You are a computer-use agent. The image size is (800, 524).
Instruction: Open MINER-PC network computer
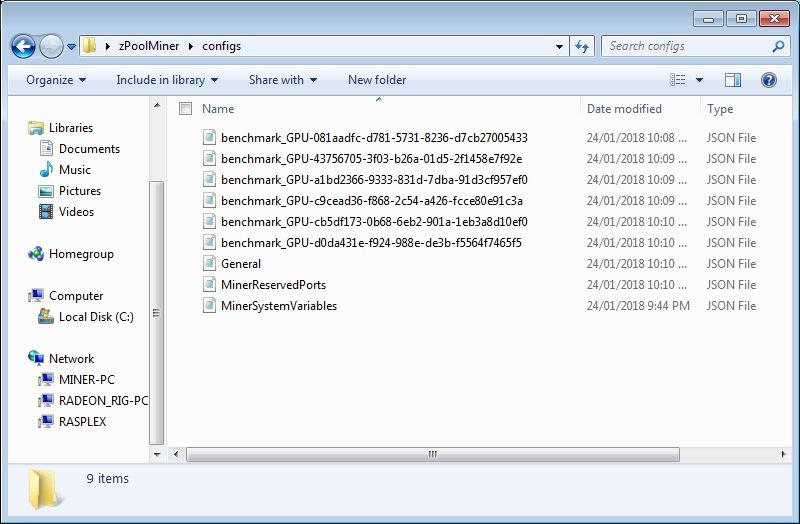pyautogui.click(x=87, y=379)
